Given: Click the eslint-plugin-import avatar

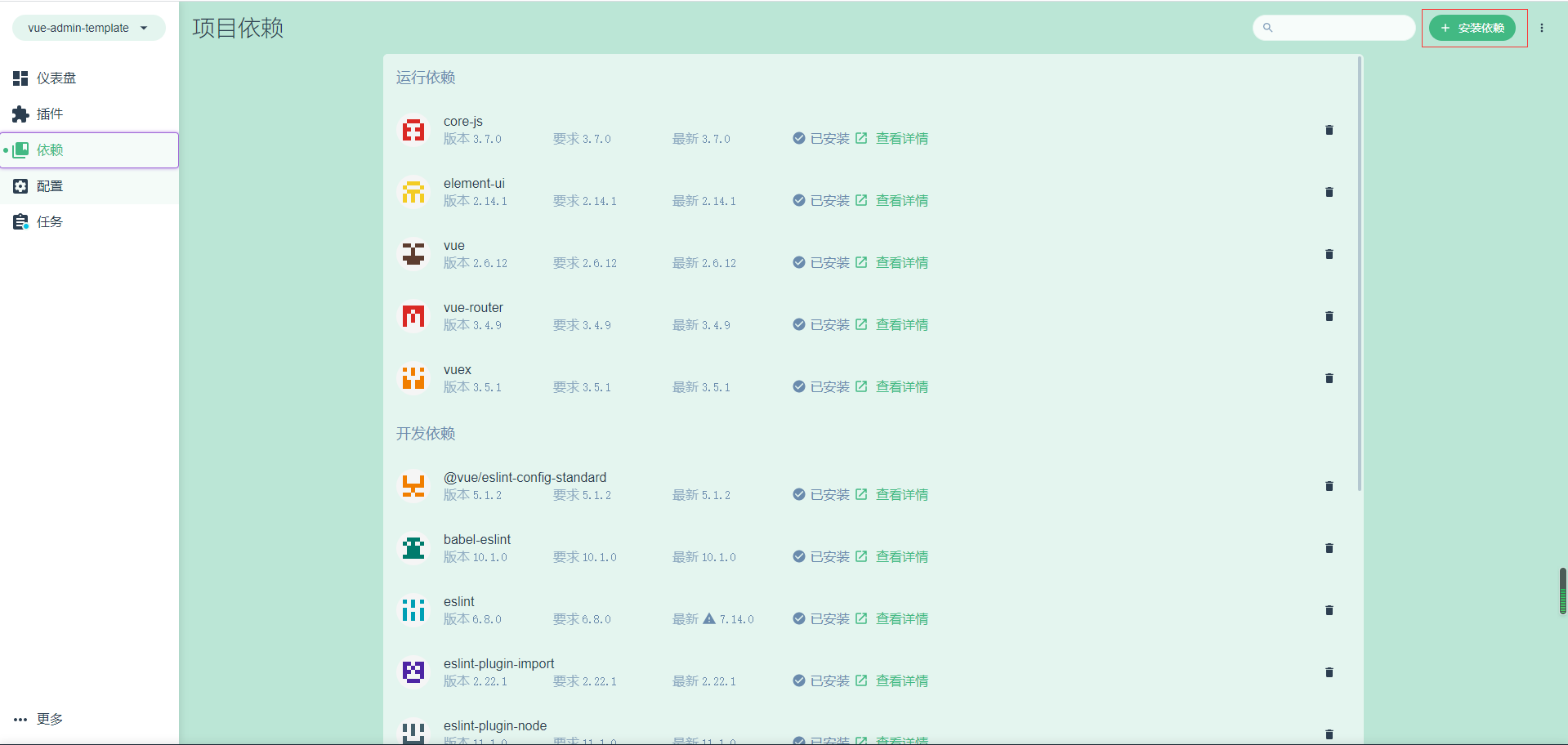Looking at the screenshot, I should [413, 672].
